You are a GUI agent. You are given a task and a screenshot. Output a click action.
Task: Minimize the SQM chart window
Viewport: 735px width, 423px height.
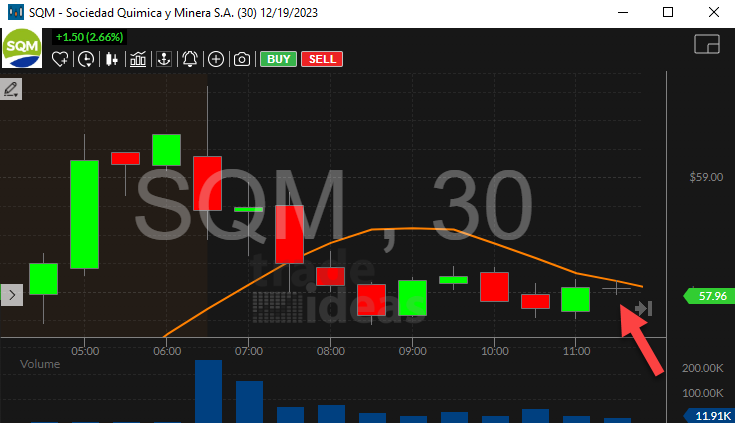(x=623, y=12)
